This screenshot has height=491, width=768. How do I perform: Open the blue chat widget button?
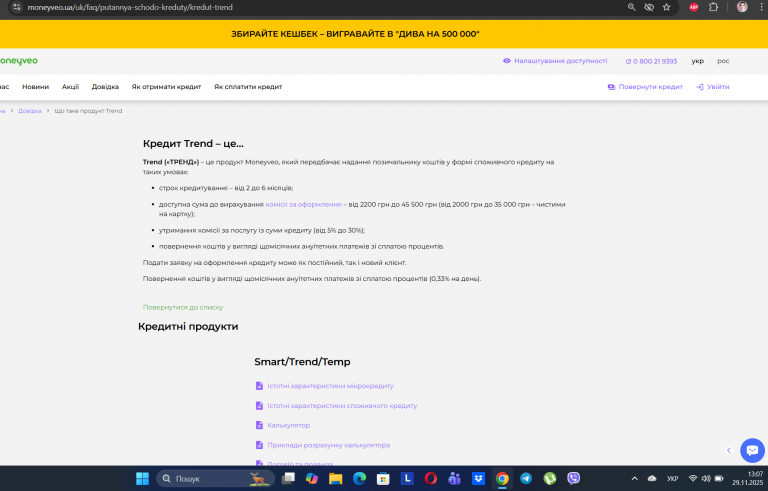click(x=752, y=450)
